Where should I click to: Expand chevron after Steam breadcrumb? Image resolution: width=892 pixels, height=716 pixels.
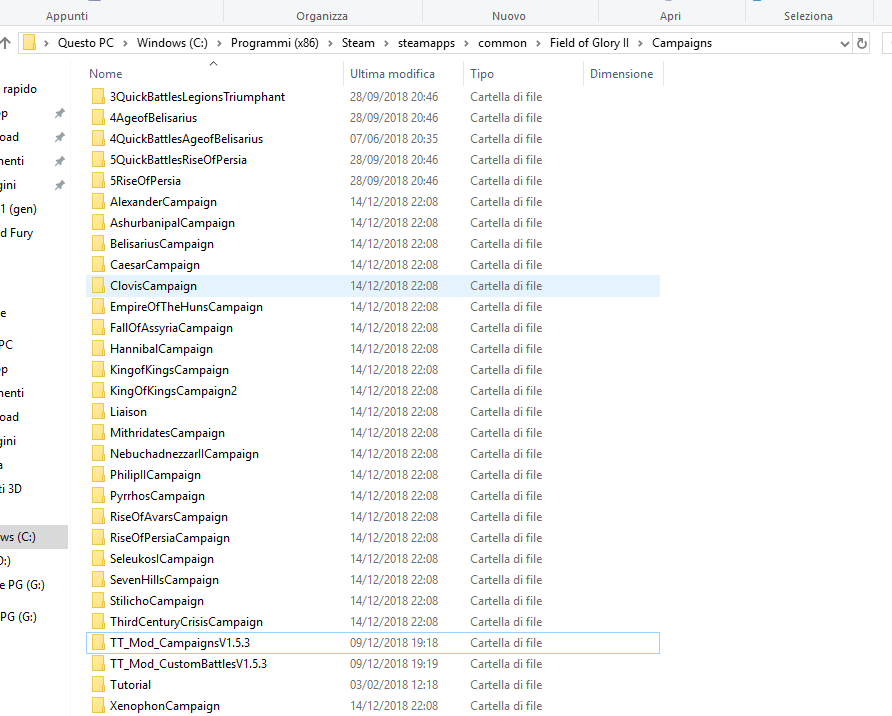386,43
